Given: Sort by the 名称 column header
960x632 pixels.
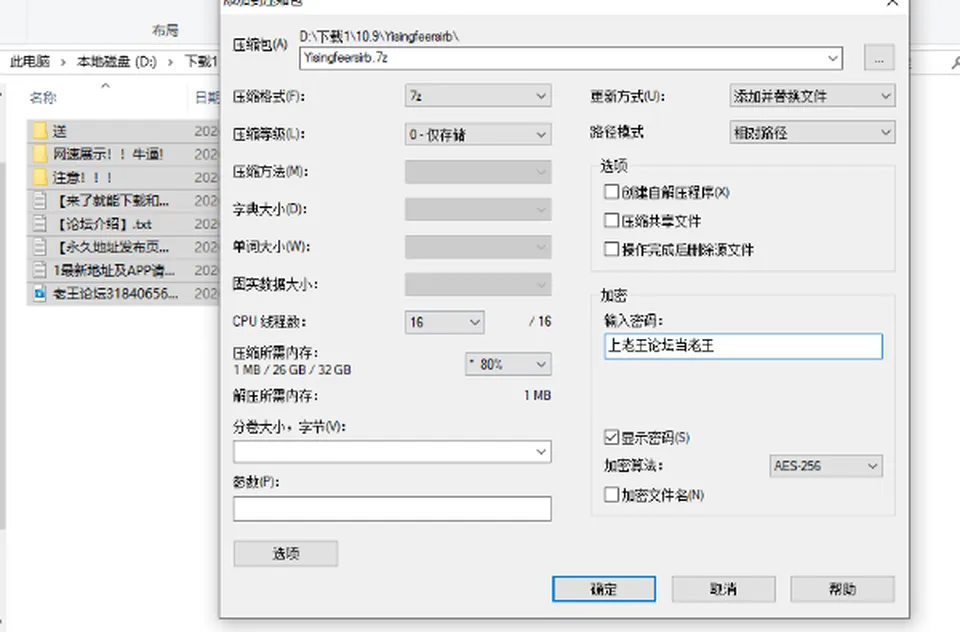Looking at the screenshot, I should tap(43, 97).
